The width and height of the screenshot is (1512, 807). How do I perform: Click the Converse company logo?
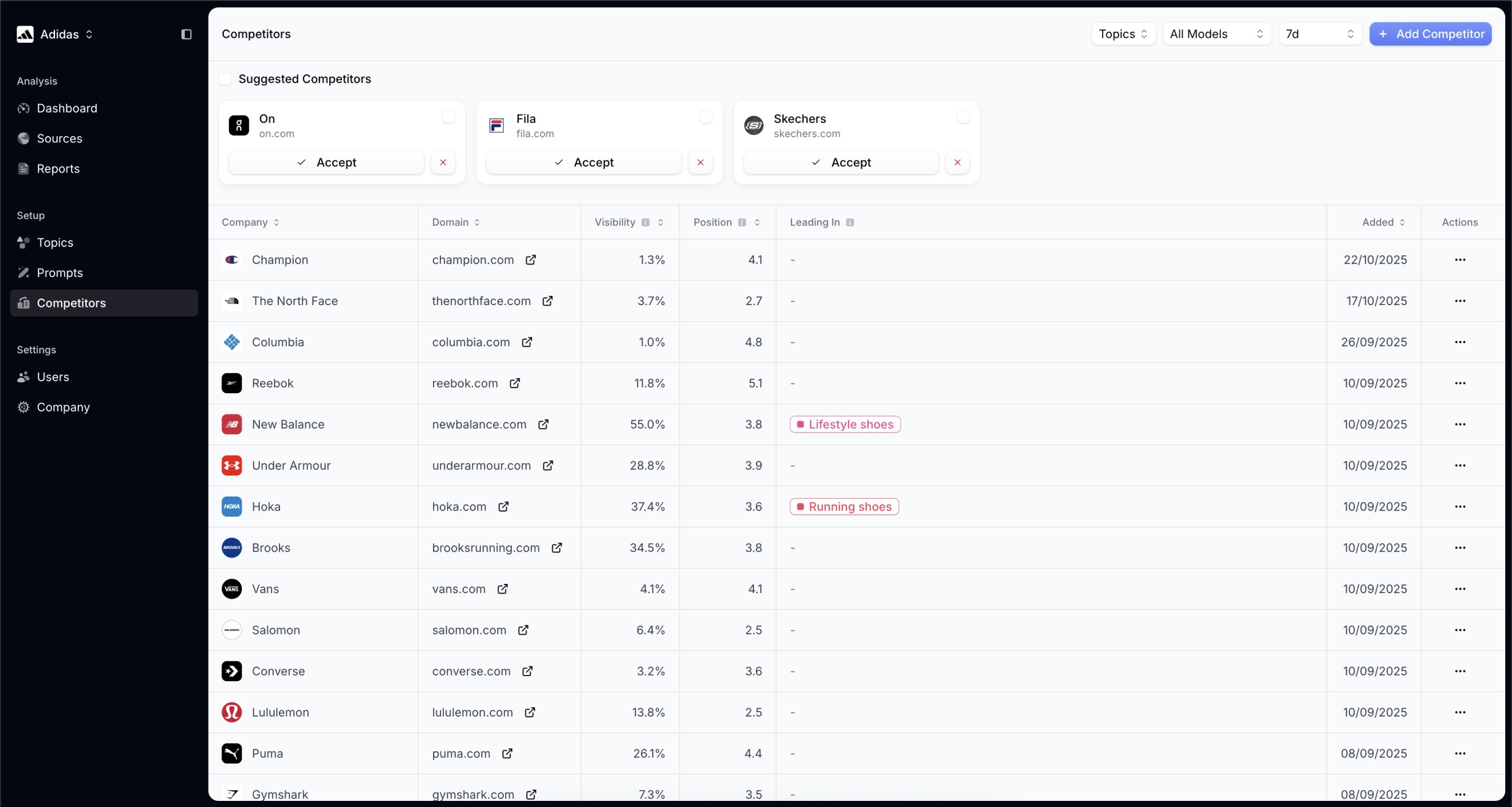[x=232, y=671]
